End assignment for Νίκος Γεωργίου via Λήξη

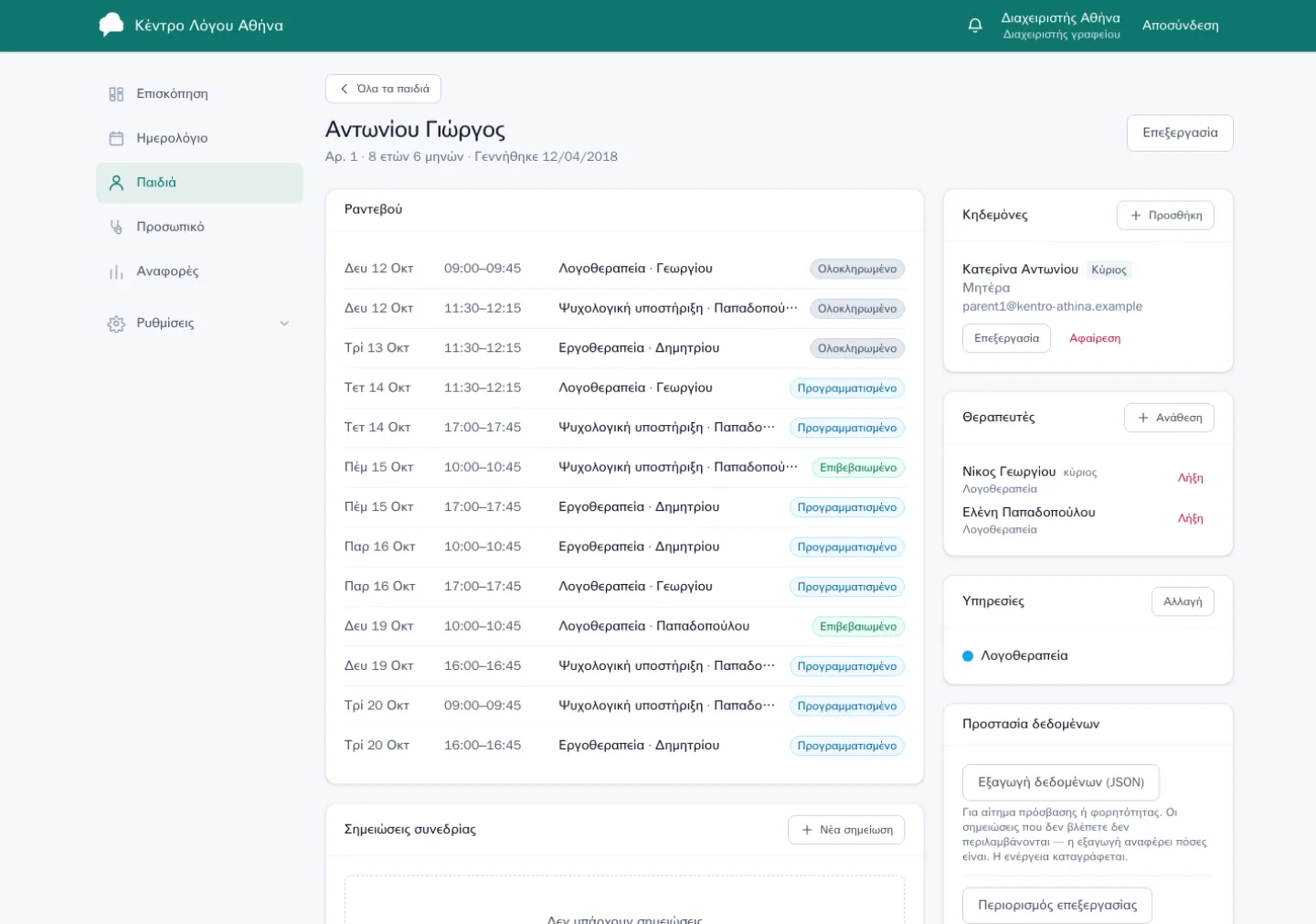click(1190, 478)
